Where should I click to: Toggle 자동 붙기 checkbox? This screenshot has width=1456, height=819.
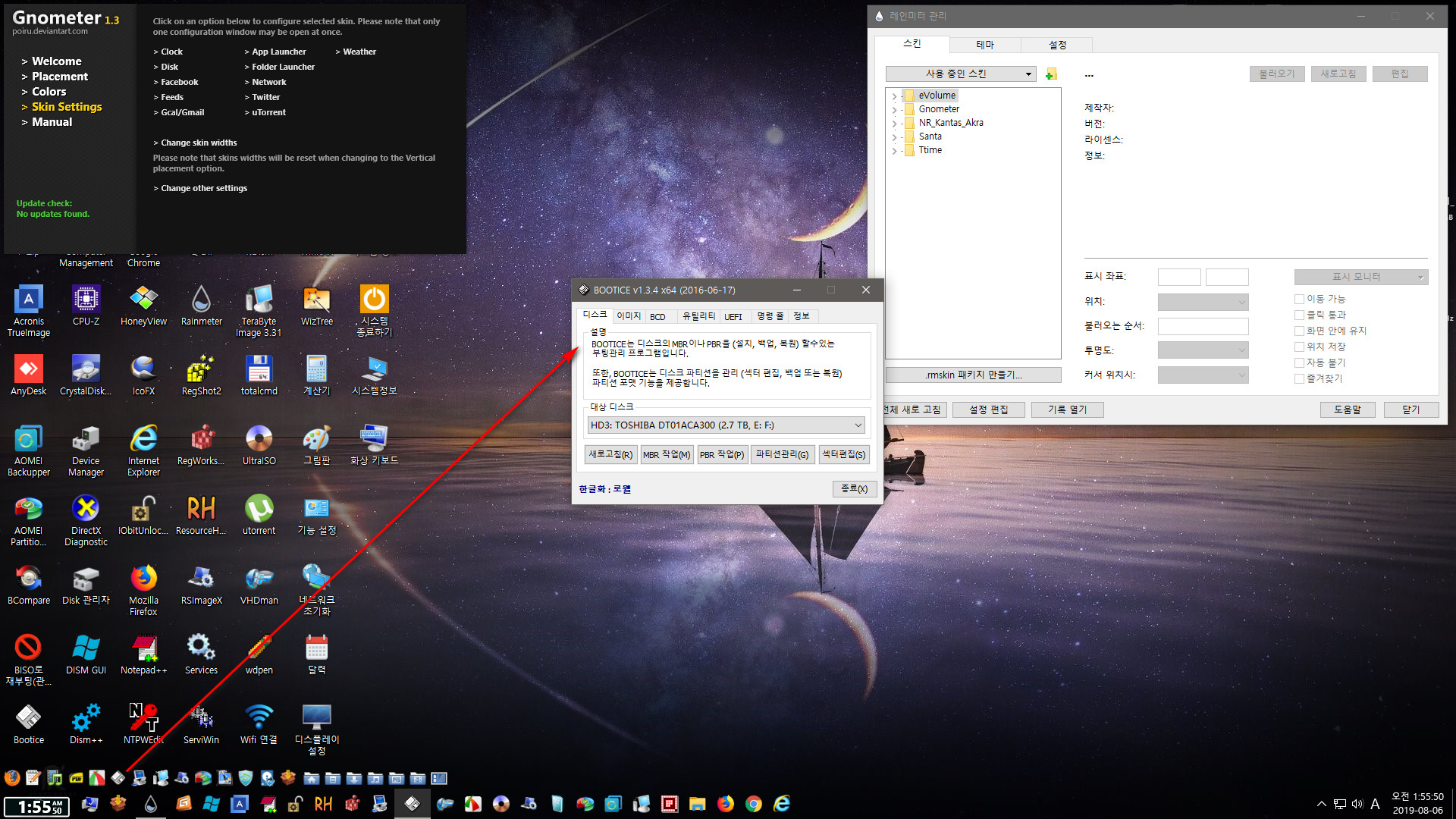click(x=1299, y=362)
